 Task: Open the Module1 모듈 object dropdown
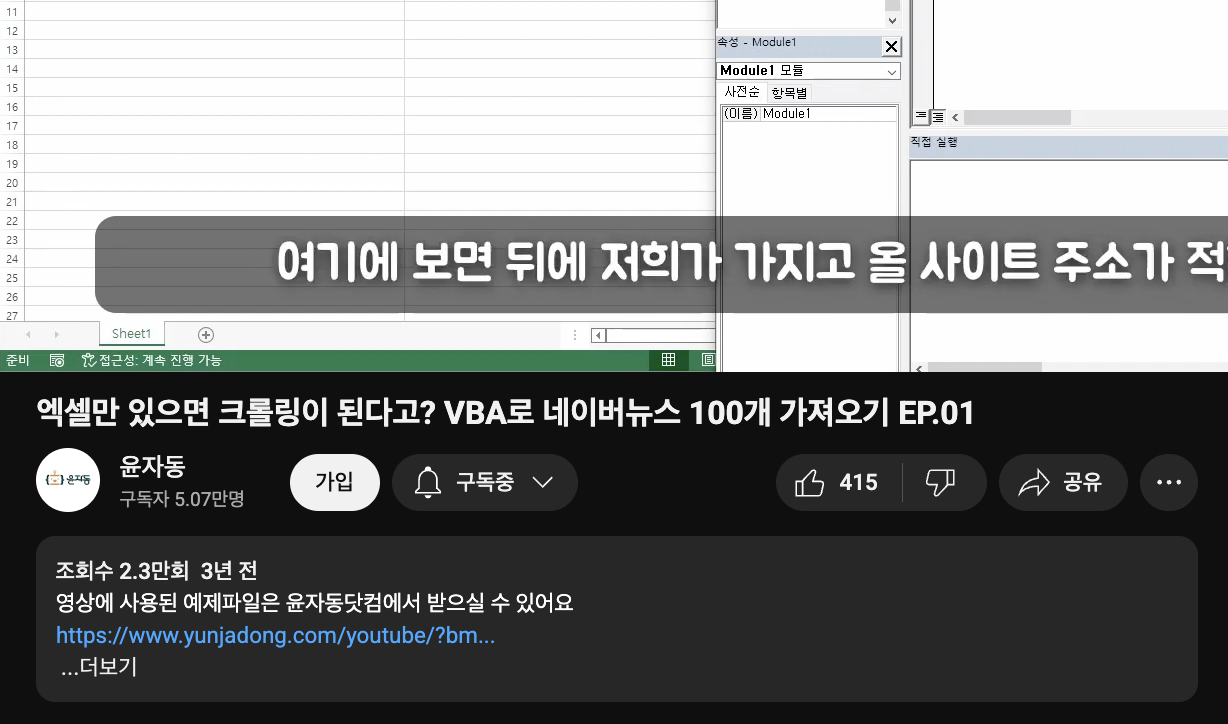click(x=892, y=71)
